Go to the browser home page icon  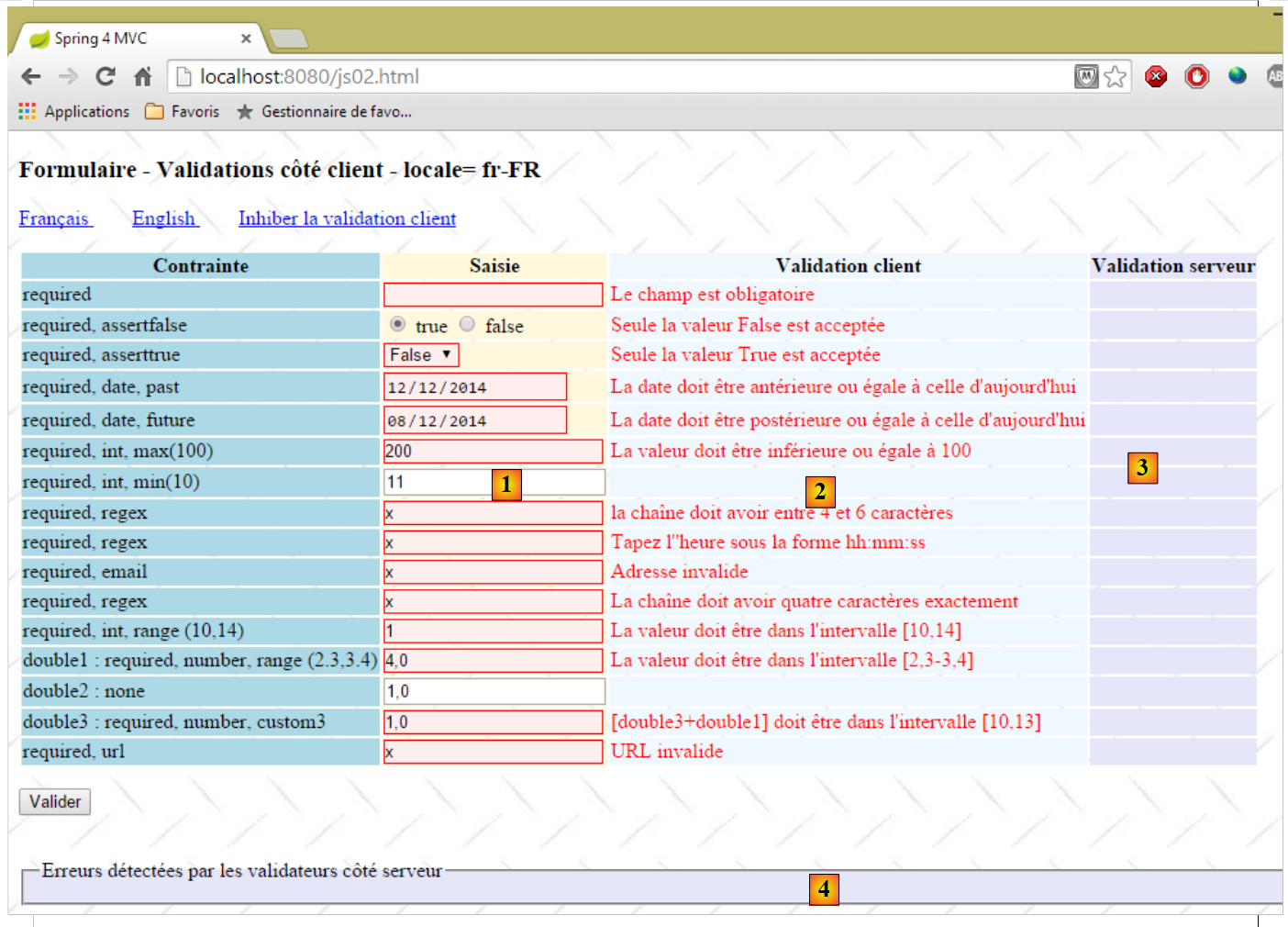(142, 77)
